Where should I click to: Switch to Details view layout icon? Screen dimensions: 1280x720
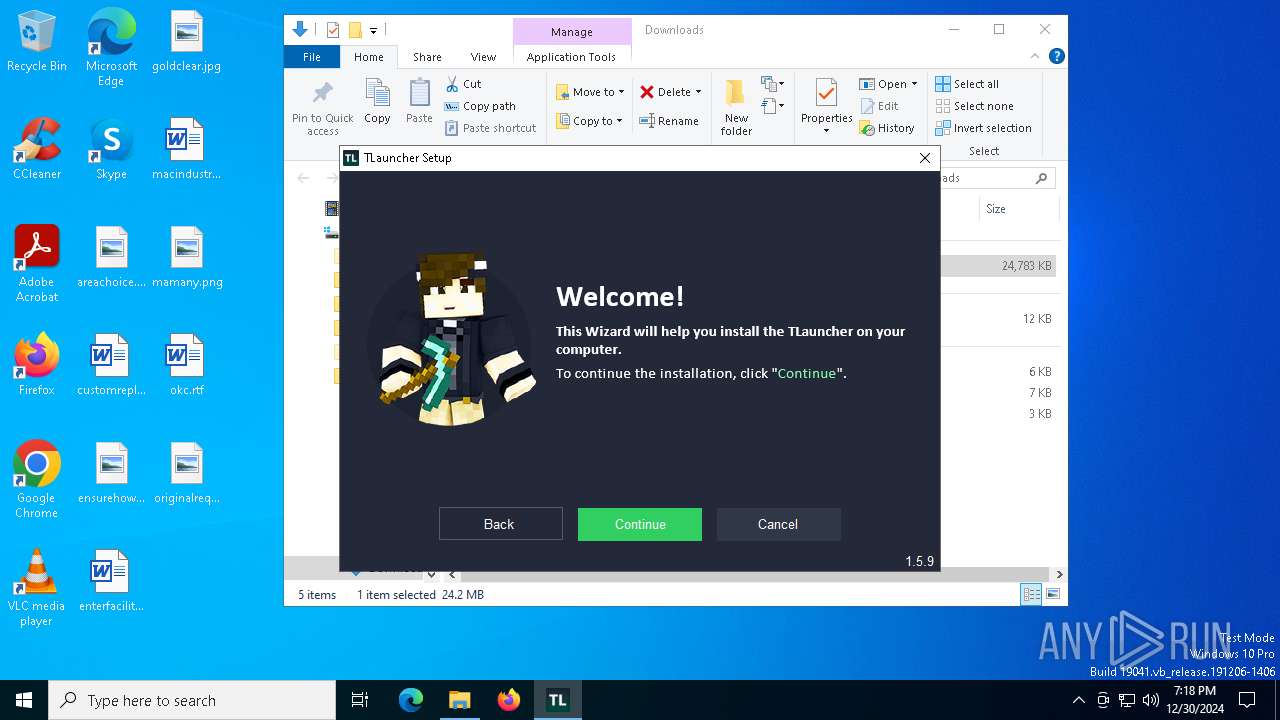coord(1030,595)
